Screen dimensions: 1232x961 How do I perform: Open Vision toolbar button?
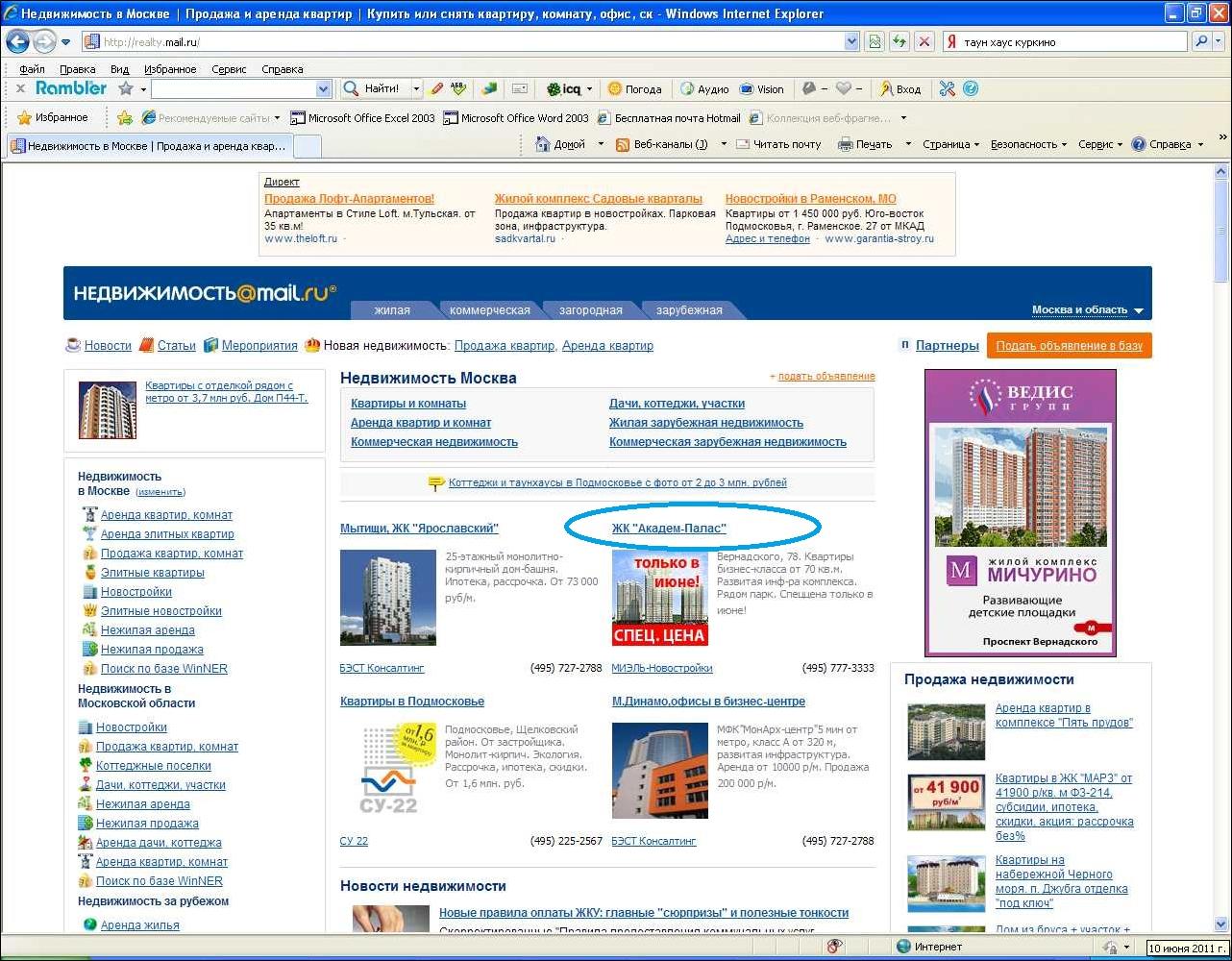(761, 88)
